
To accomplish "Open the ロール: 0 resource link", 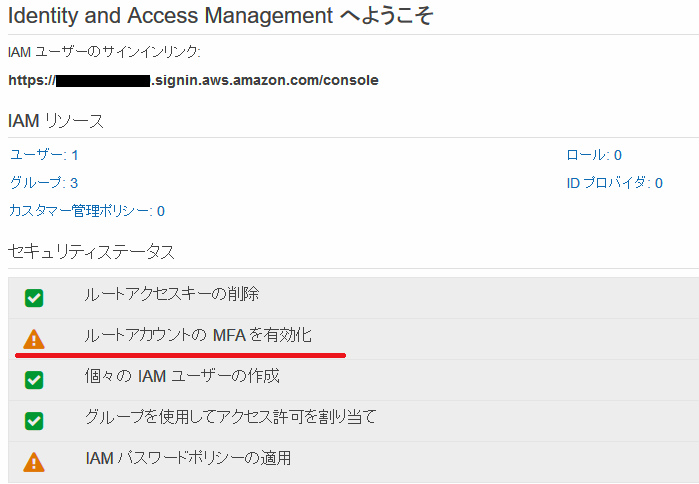I will 594,155.
